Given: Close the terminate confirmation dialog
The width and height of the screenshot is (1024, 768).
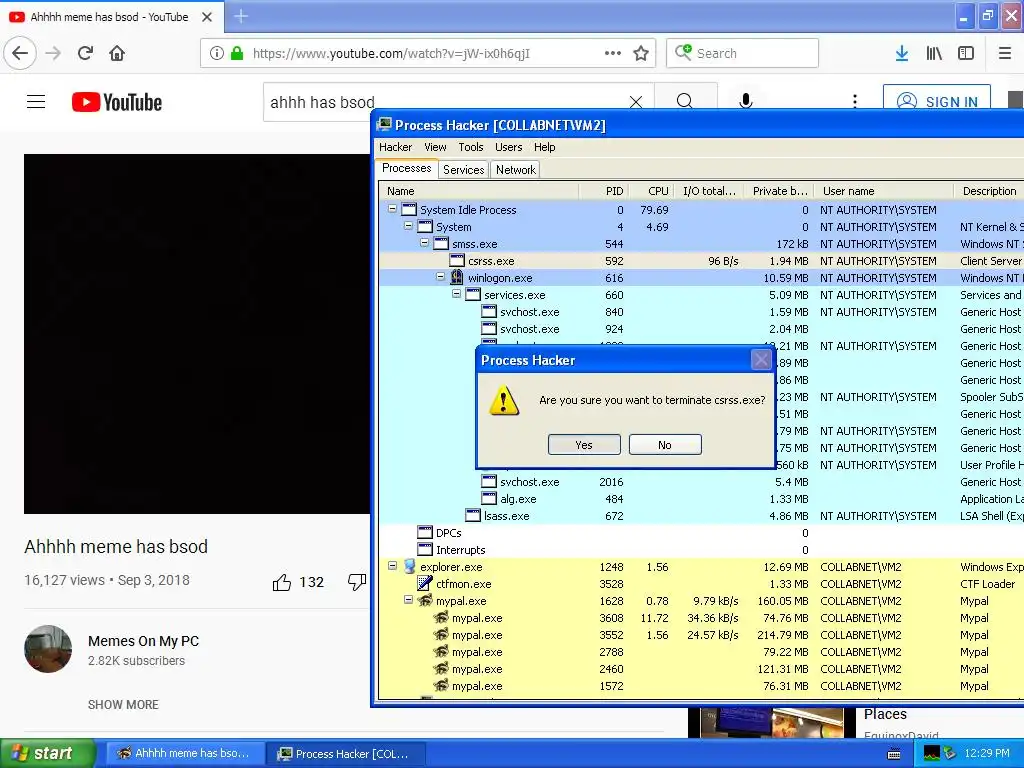Looking at the screenshot, I should (761, 359).
